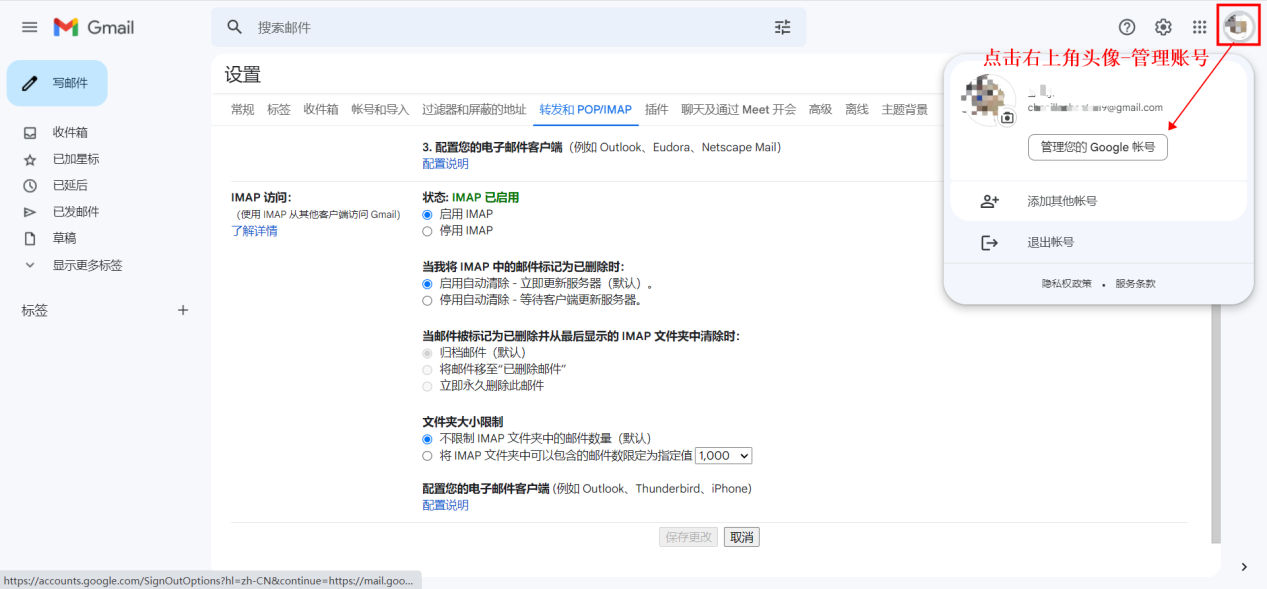Select 将邮件移至"已删除邮件" radio option

(428, 370)
